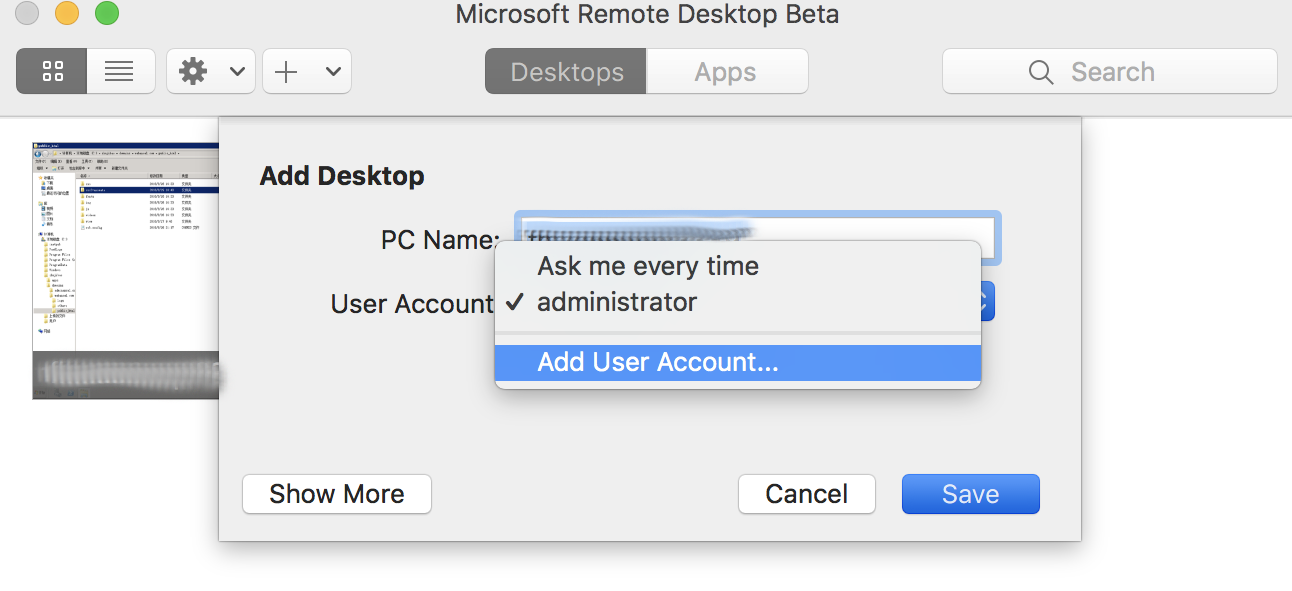Viewport: 1292px width, 591px height.
Task: Click the Search field in toolbar
Action: click(1110, 72)
